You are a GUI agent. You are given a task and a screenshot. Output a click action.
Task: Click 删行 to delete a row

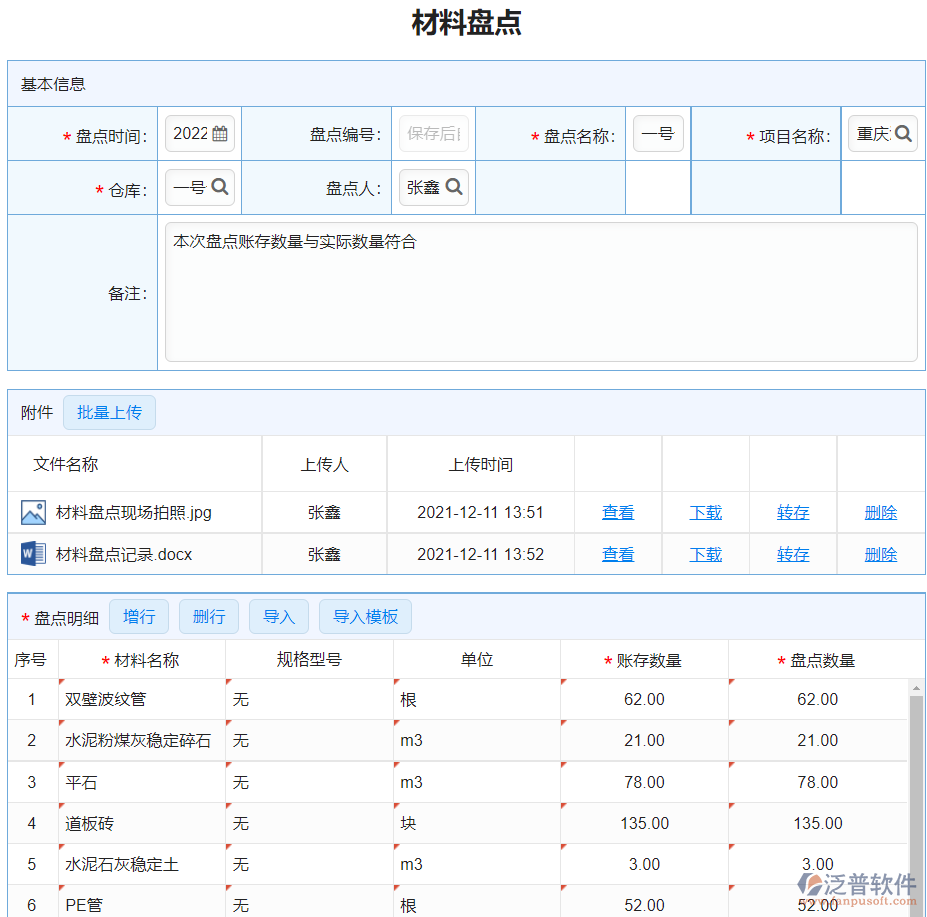click(209, 616)
